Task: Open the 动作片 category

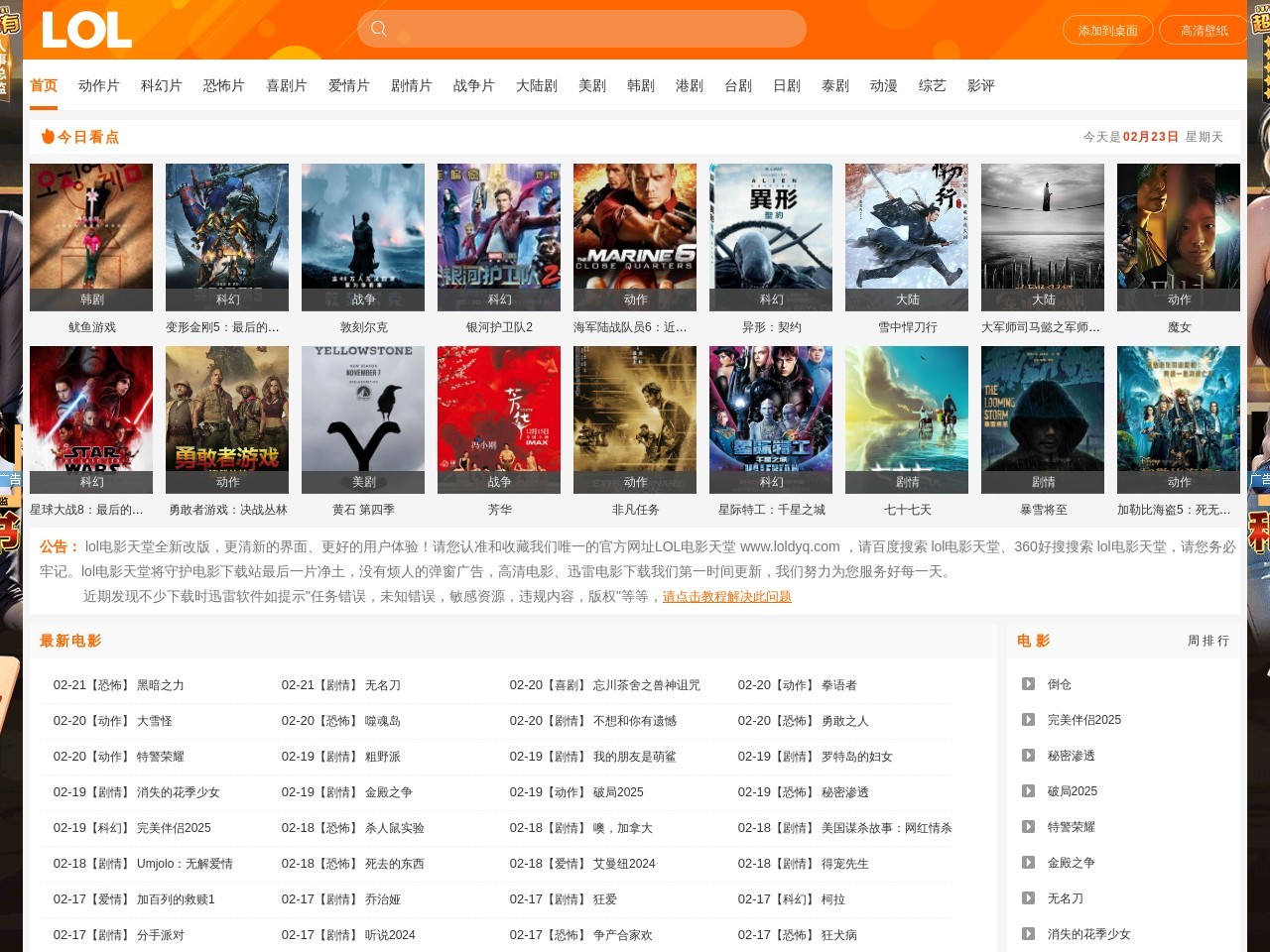Action: pyautogui.click(x=99, y=85)
